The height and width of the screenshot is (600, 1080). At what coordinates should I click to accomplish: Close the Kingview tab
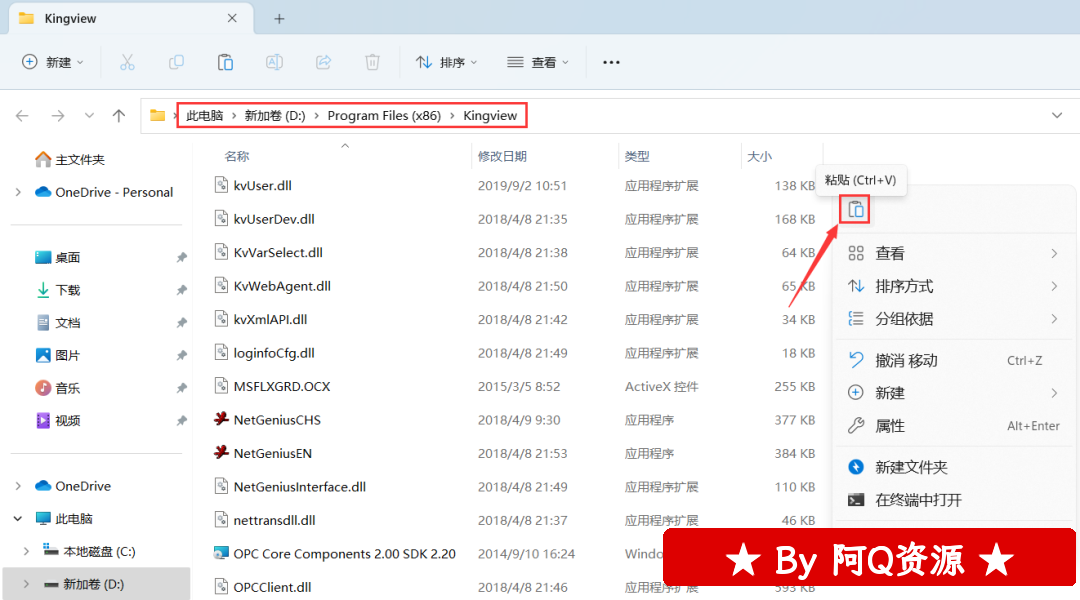(232, 18)
